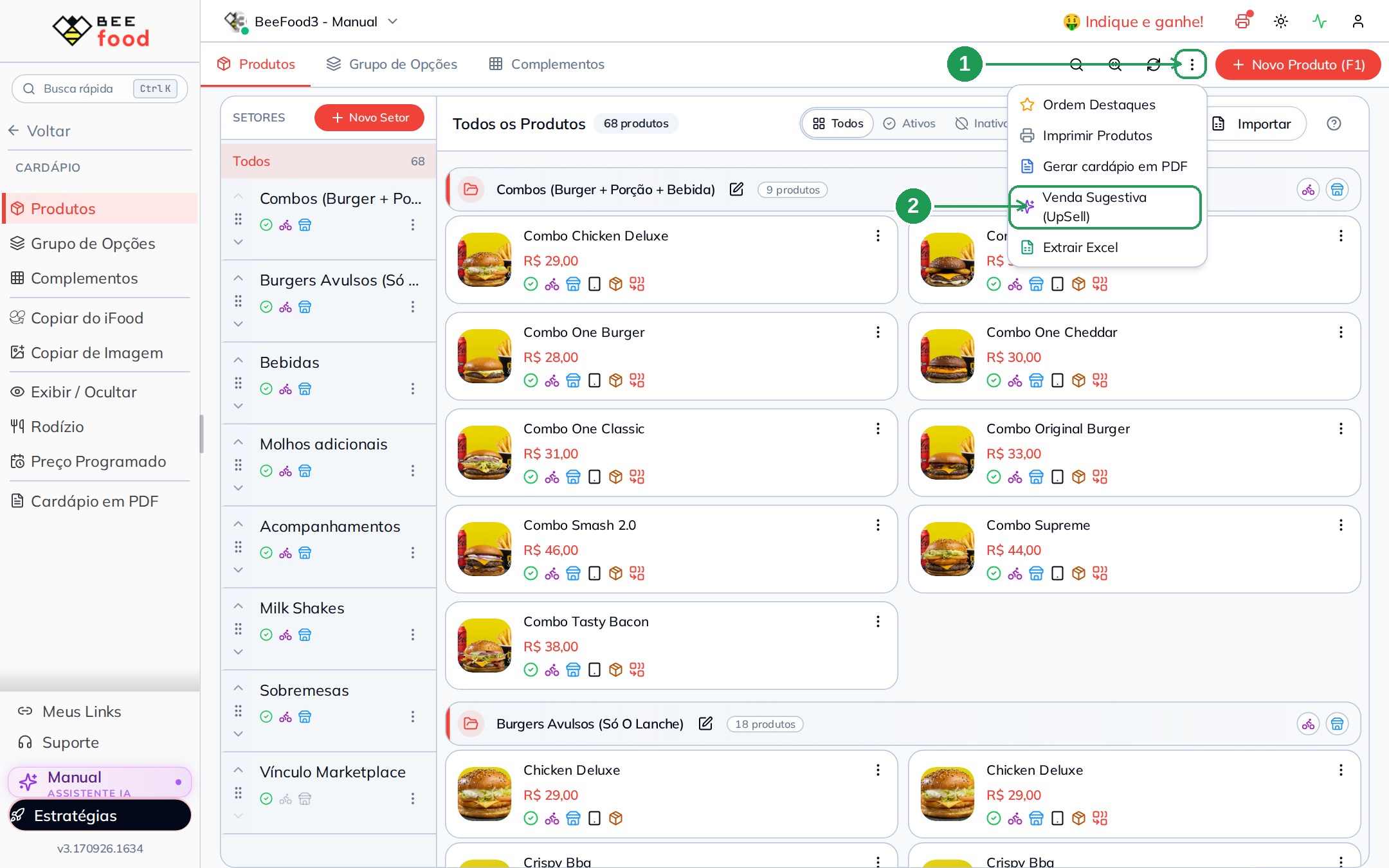This screenshot has width=1389, height=868.
Task: Select Gerar cardápio em PDF menu item
Action: coord(1107,167)
